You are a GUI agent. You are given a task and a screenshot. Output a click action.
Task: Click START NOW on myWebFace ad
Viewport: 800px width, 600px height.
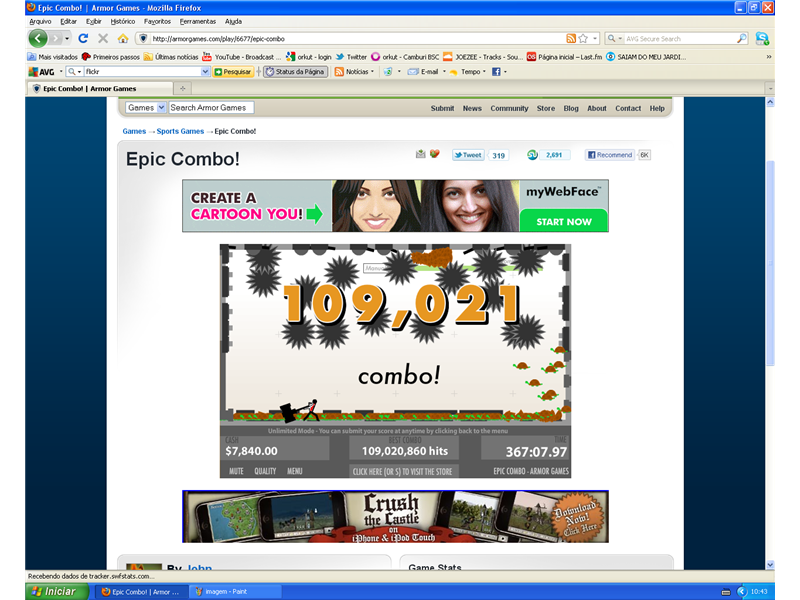pyautogui.click(x=564, y=221)
